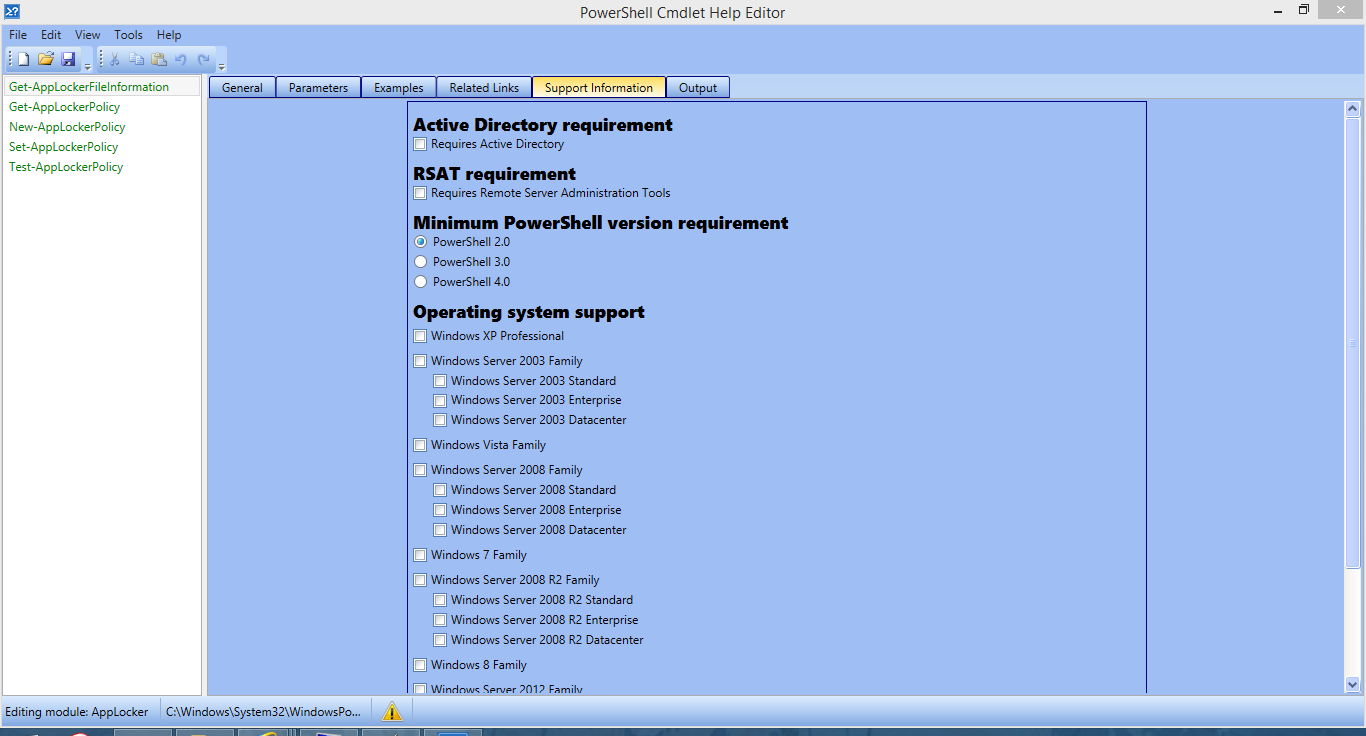Image resolution: width=1366 pixels, height=736 pixels.
Task: Check Windows Server 2008 Family
Action: (x=420, y=470)
